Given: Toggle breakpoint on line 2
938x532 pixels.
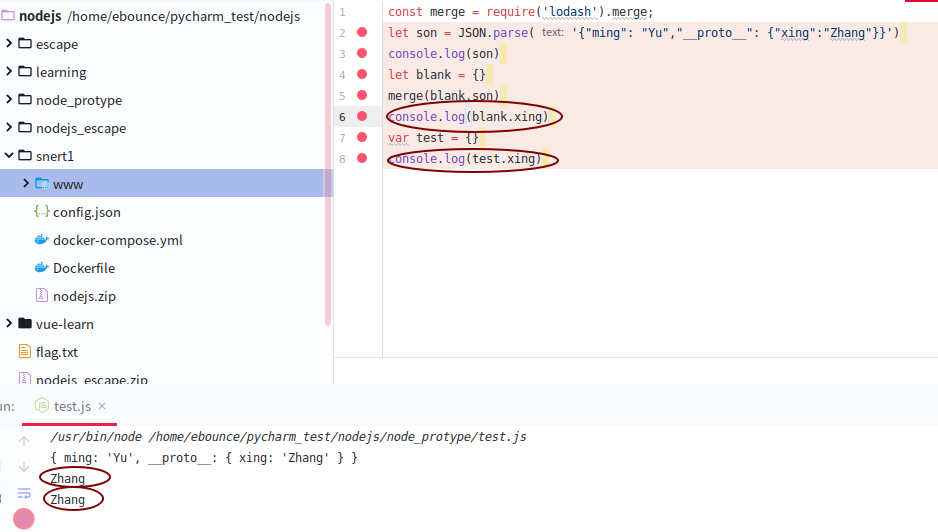Looking at the screenshot, I should click(x=362, y=33).
